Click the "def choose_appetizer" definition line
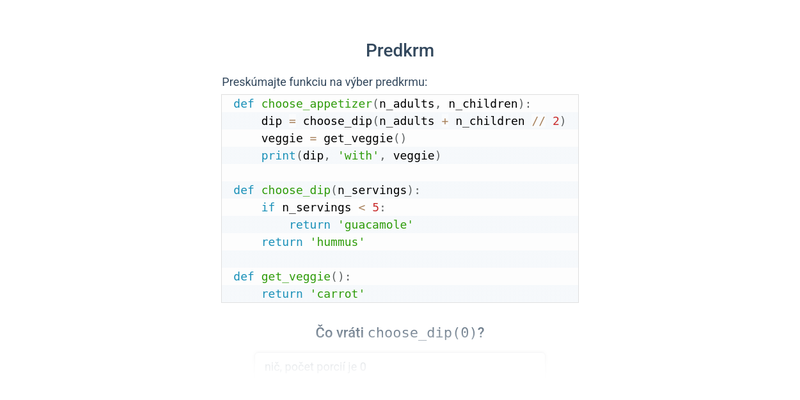This screenshot has width=800, height=400. 382,104
